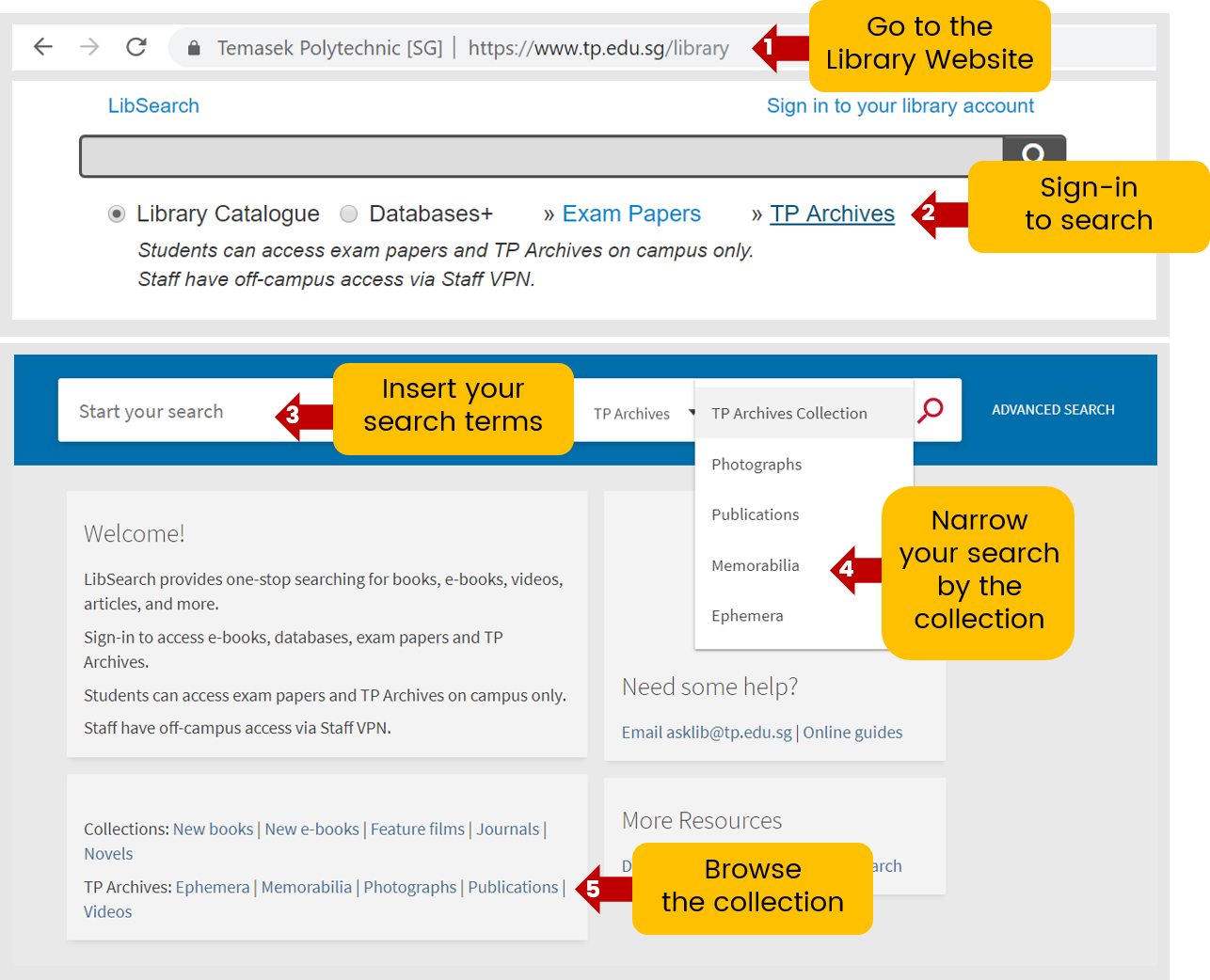
Task: Click Sign in to your library account
Action: 900,105
